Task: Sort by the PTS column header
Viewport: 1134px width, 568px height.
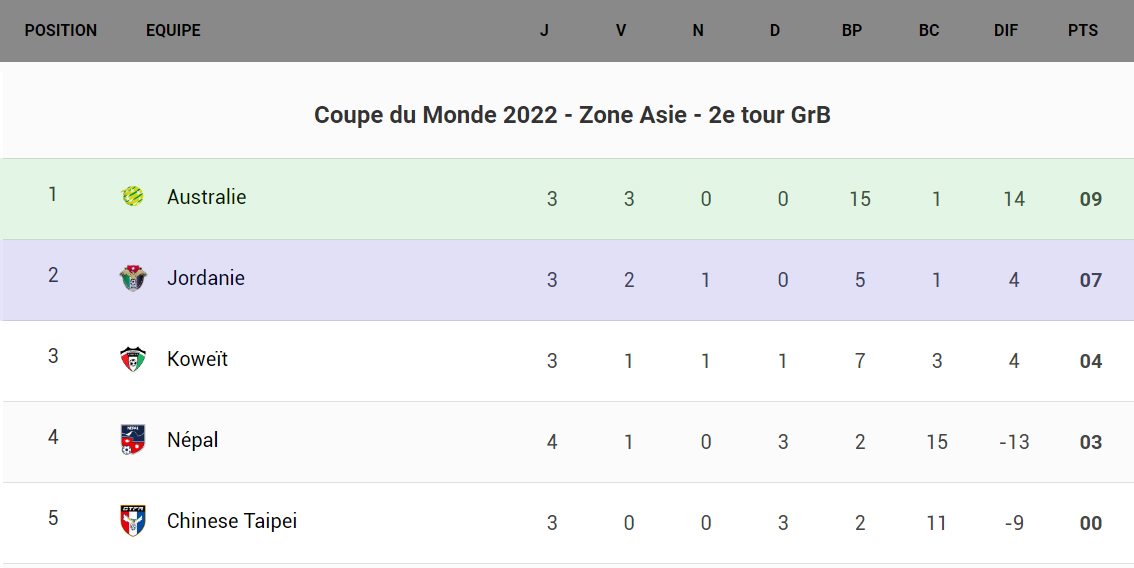Action: pos(1083,30)
